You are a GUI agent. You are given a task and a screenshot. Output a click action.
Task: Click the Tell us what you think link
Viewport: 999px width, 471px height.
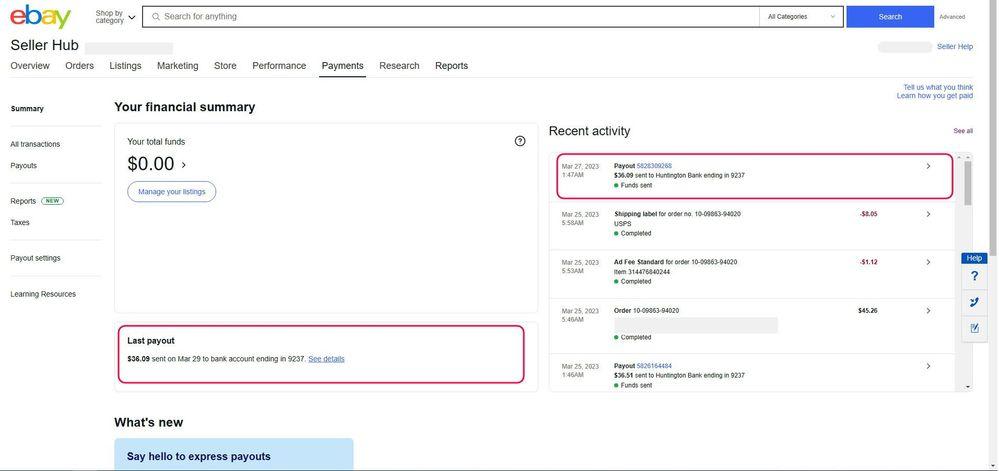click(x=938, y=87)
